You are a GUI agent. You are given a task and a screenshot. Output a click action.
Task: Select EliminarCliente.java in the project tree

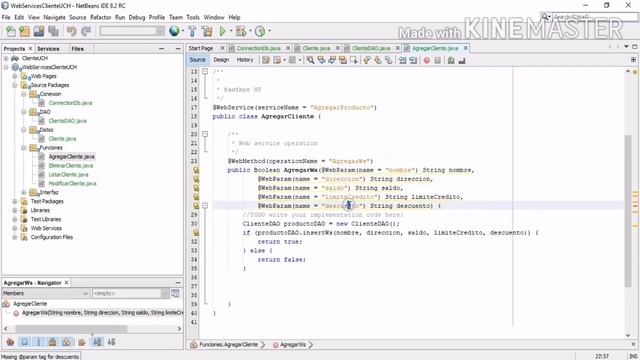point(71,166)
